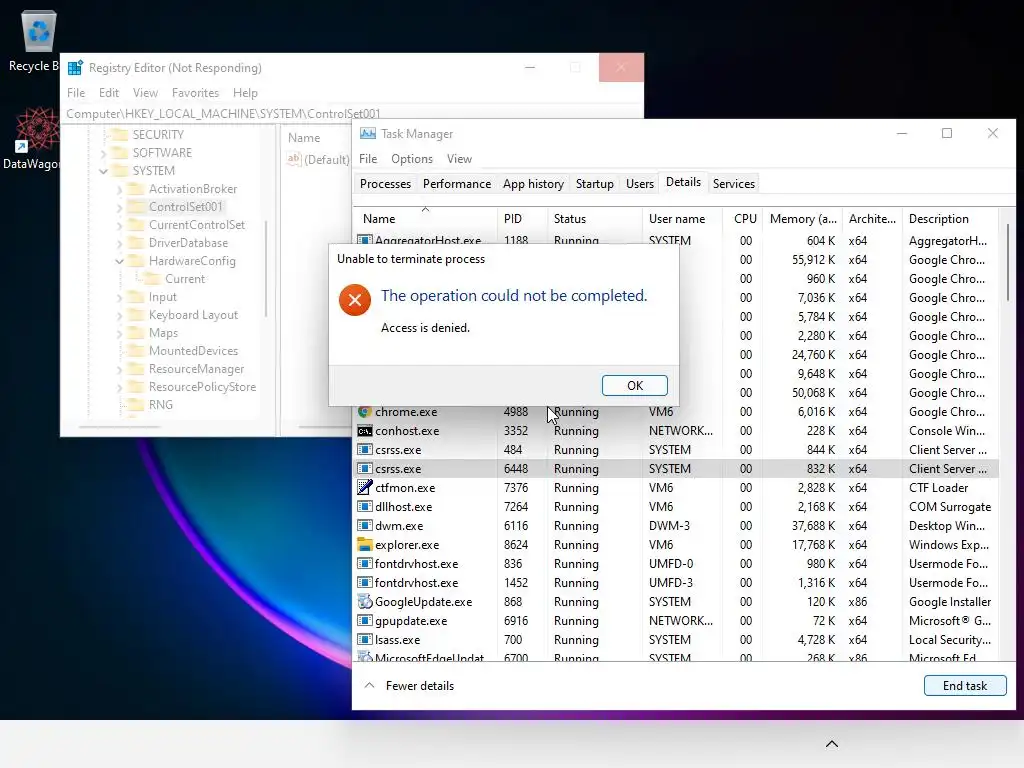Show hidden system tray icons chevron
The width and height of the screenshot is (1024, 768).
tap(831, 744)
